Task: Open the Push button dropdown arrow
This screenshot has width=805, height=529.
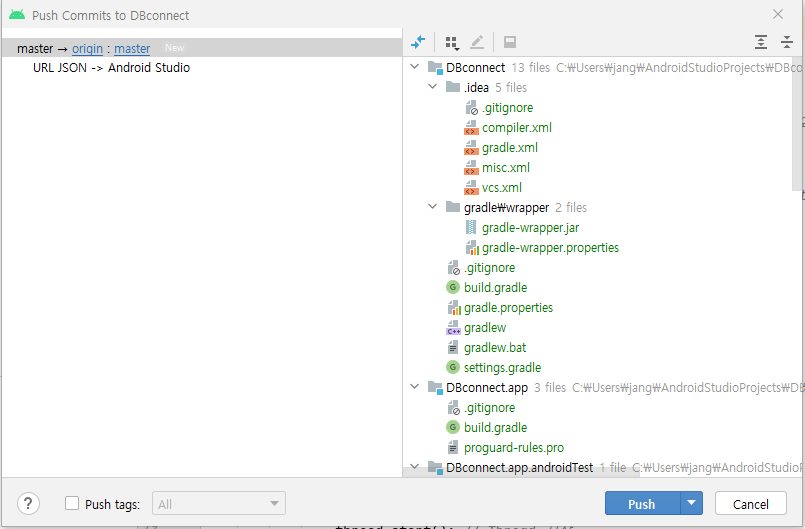Action: (692, 503)
